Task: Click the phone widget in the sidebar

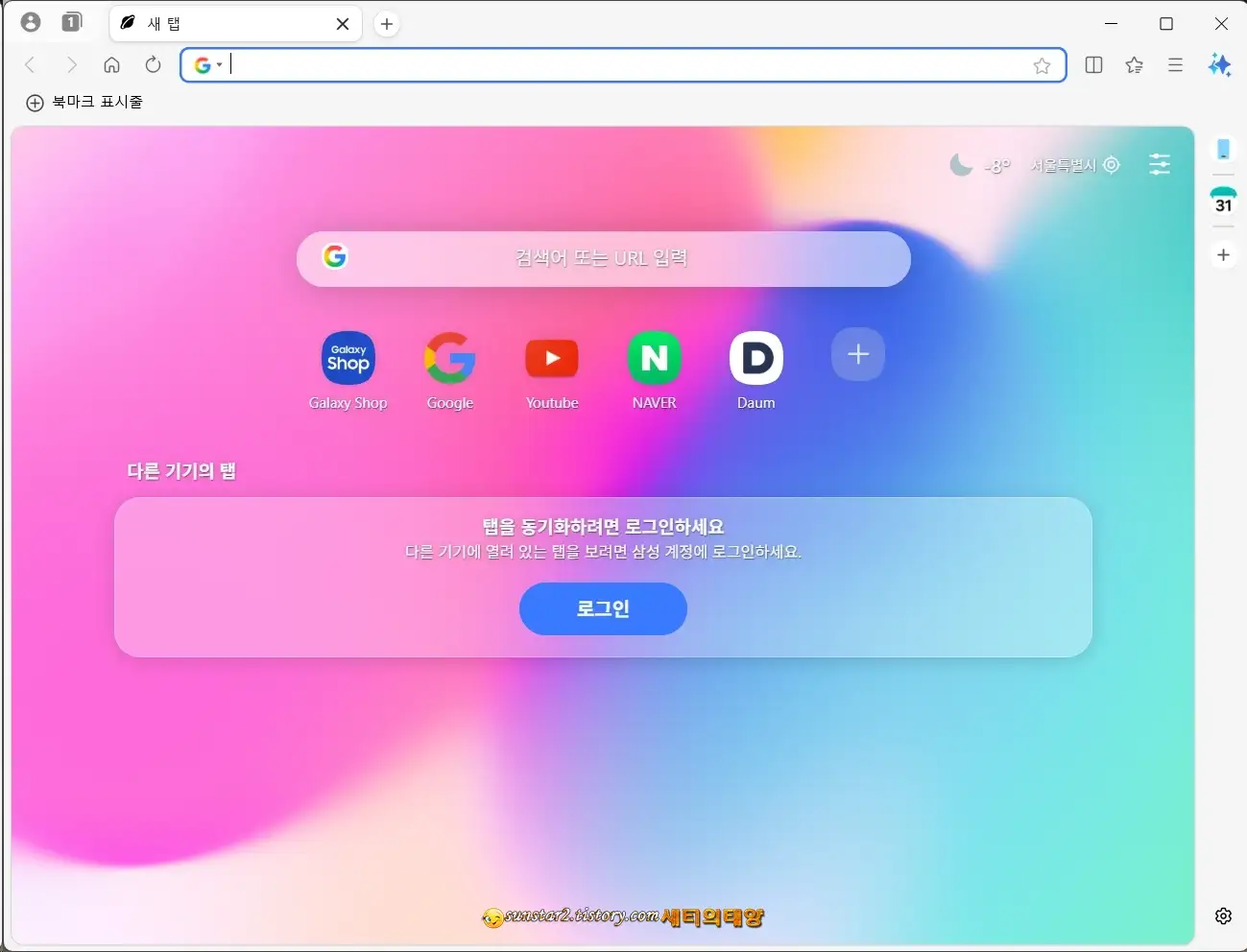Action: point(1223,150)
